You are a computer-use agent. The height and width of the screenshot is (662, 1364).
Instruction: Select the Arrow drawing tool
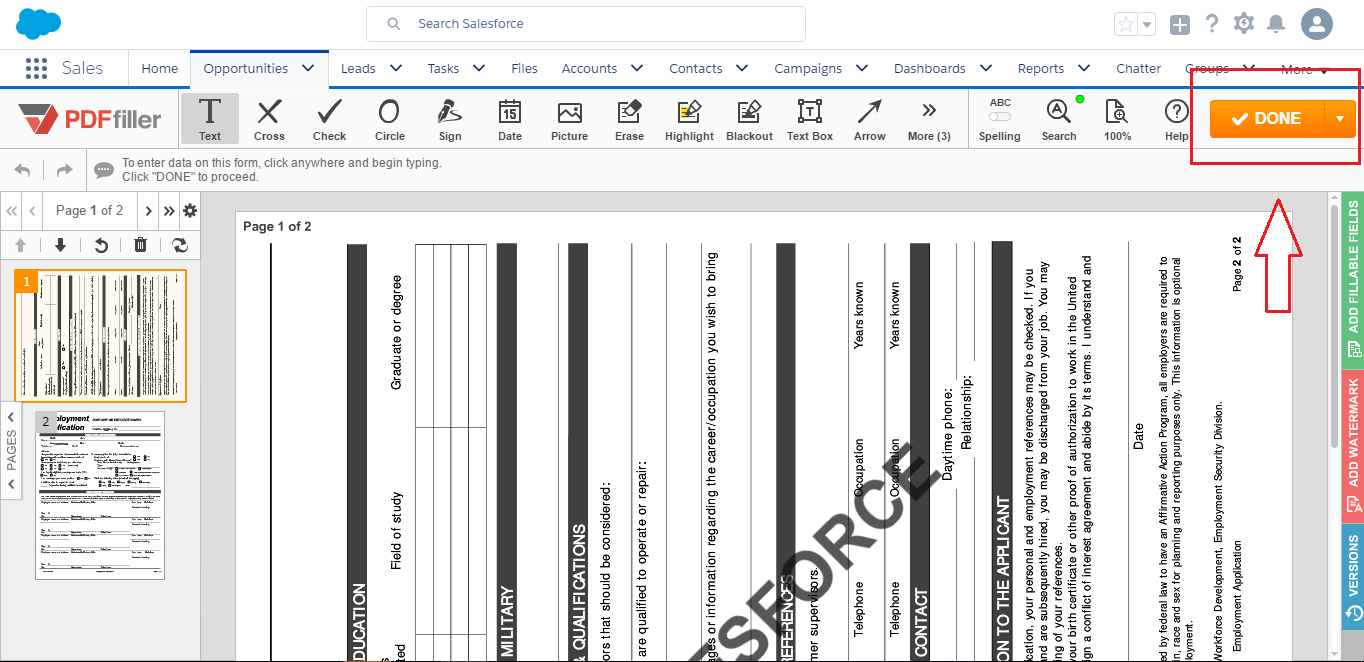click(870, 118)
